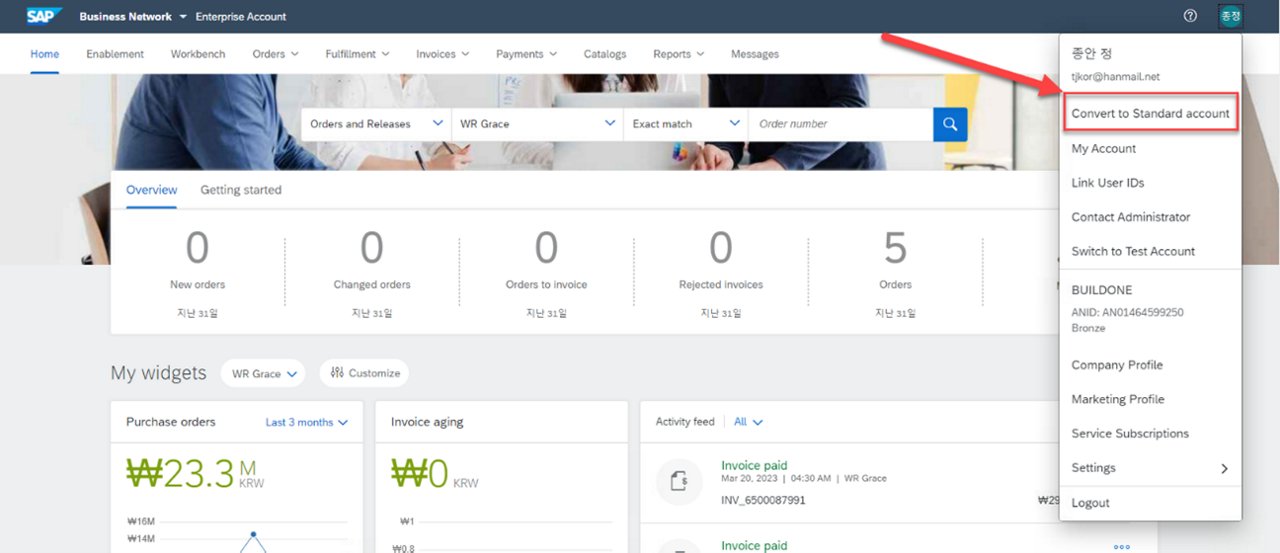Open the Orders tile showing 5
The width and height of the screenshot is (1280, 553).
tap(895, 273)
